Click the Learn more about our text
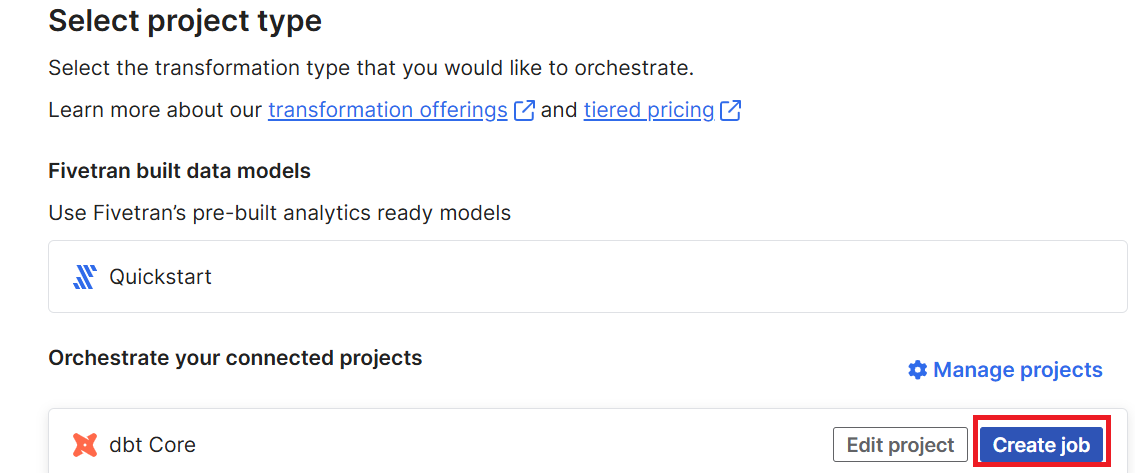This screenshot has height=473, width=1135. click(x=155, y=110)
